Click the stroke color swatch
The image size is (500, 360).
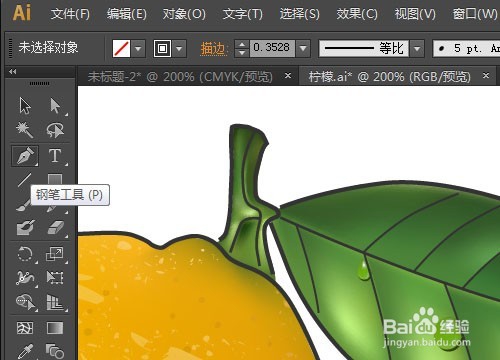[162, 49]
